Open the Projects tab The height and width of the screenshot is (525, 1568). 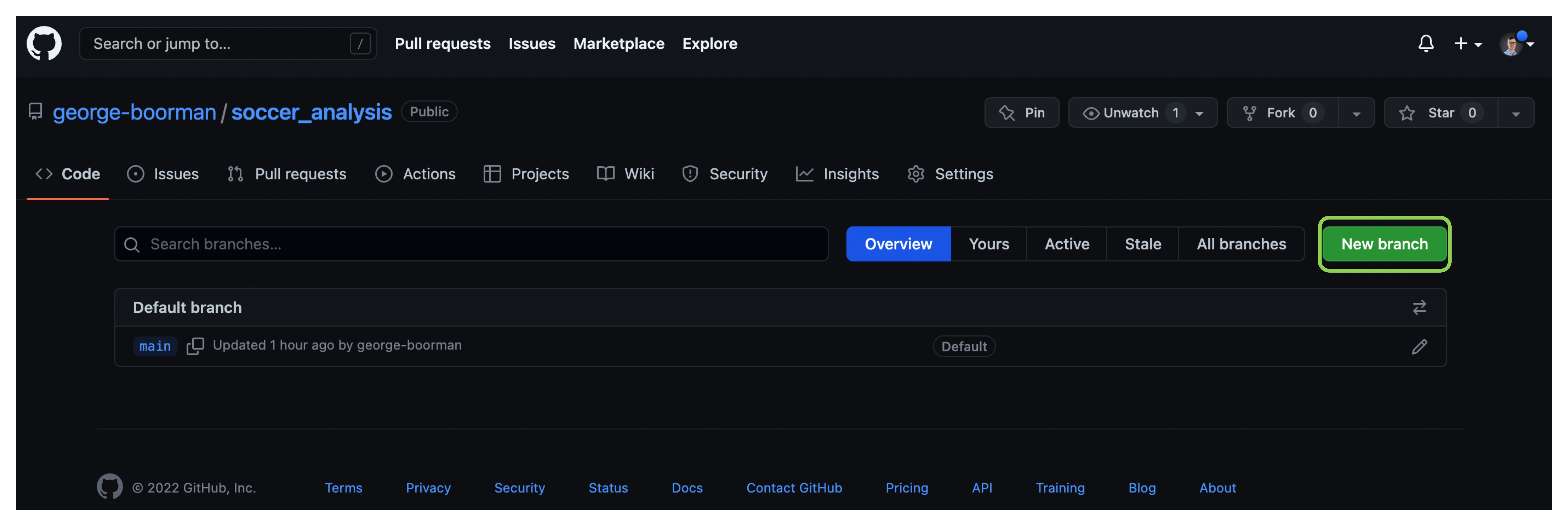point(526,174)
